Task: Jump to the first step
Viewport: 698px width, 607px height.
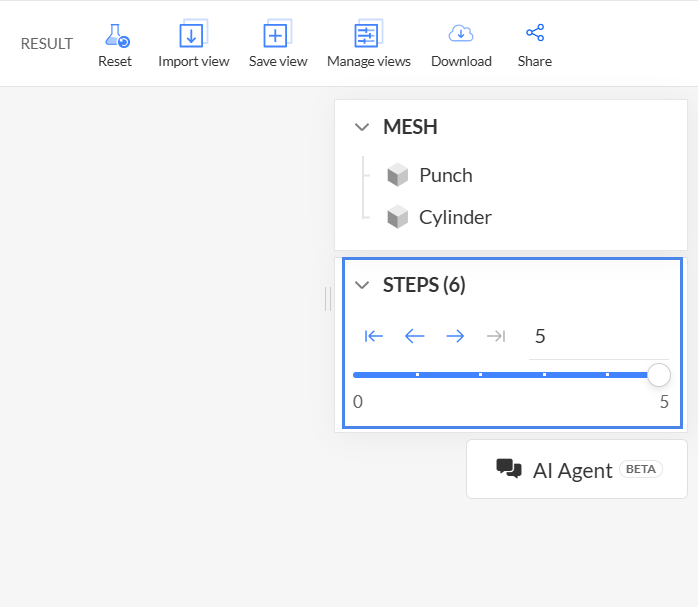Action: tap(373, 336)
